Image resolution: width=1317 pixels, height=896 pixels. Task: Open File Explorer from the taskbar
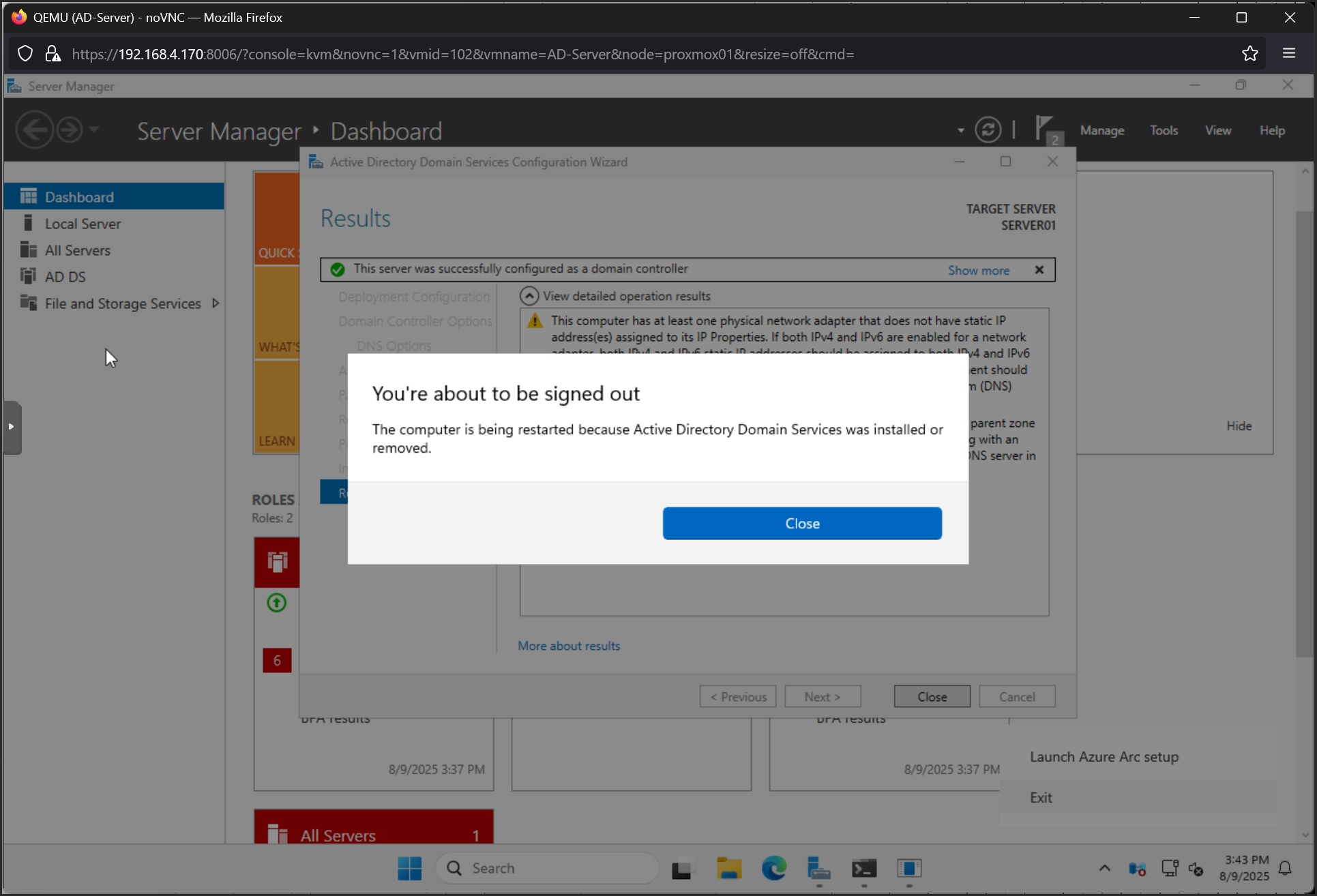coord(728,868)
